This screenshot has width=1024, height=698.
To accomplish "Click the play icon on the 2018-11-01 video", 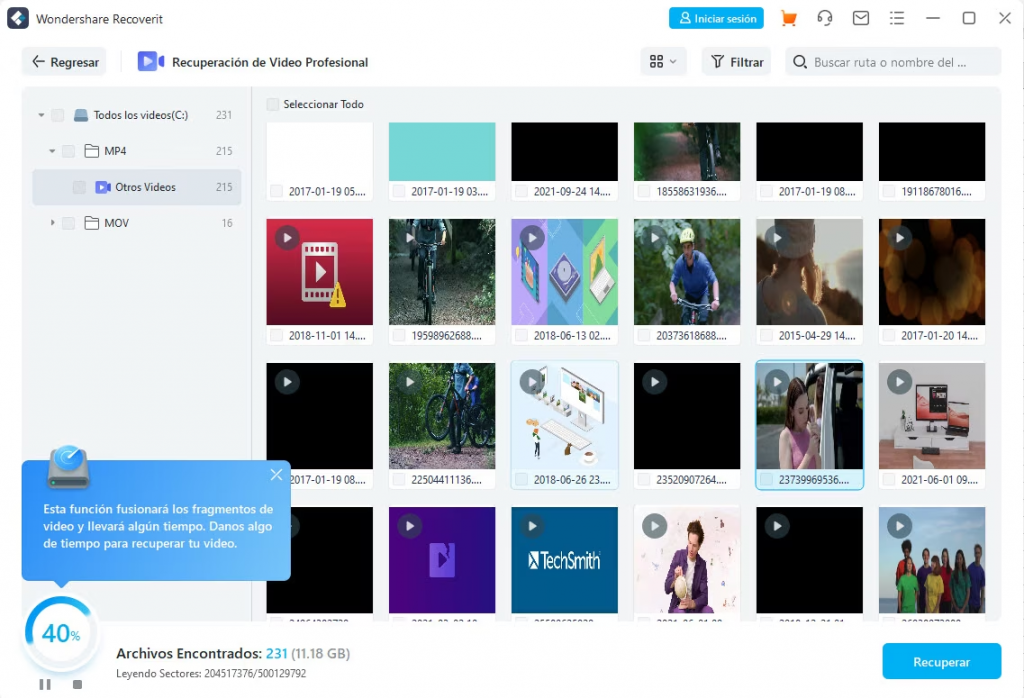I will click(x=287, y=238).
